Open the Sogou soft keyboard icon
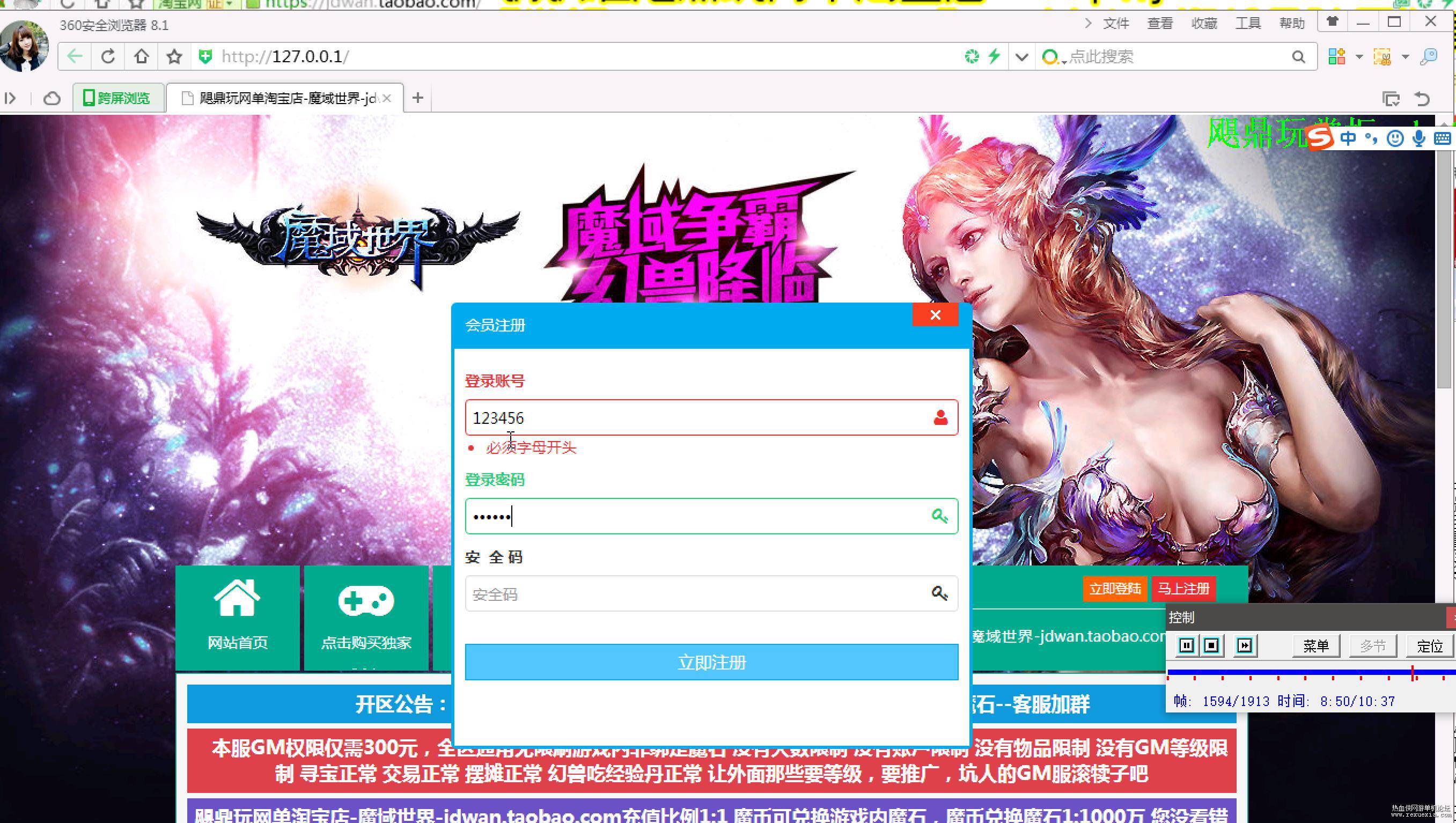The width and height of the screenshot is (1456, 823). tap(1443, 138)
